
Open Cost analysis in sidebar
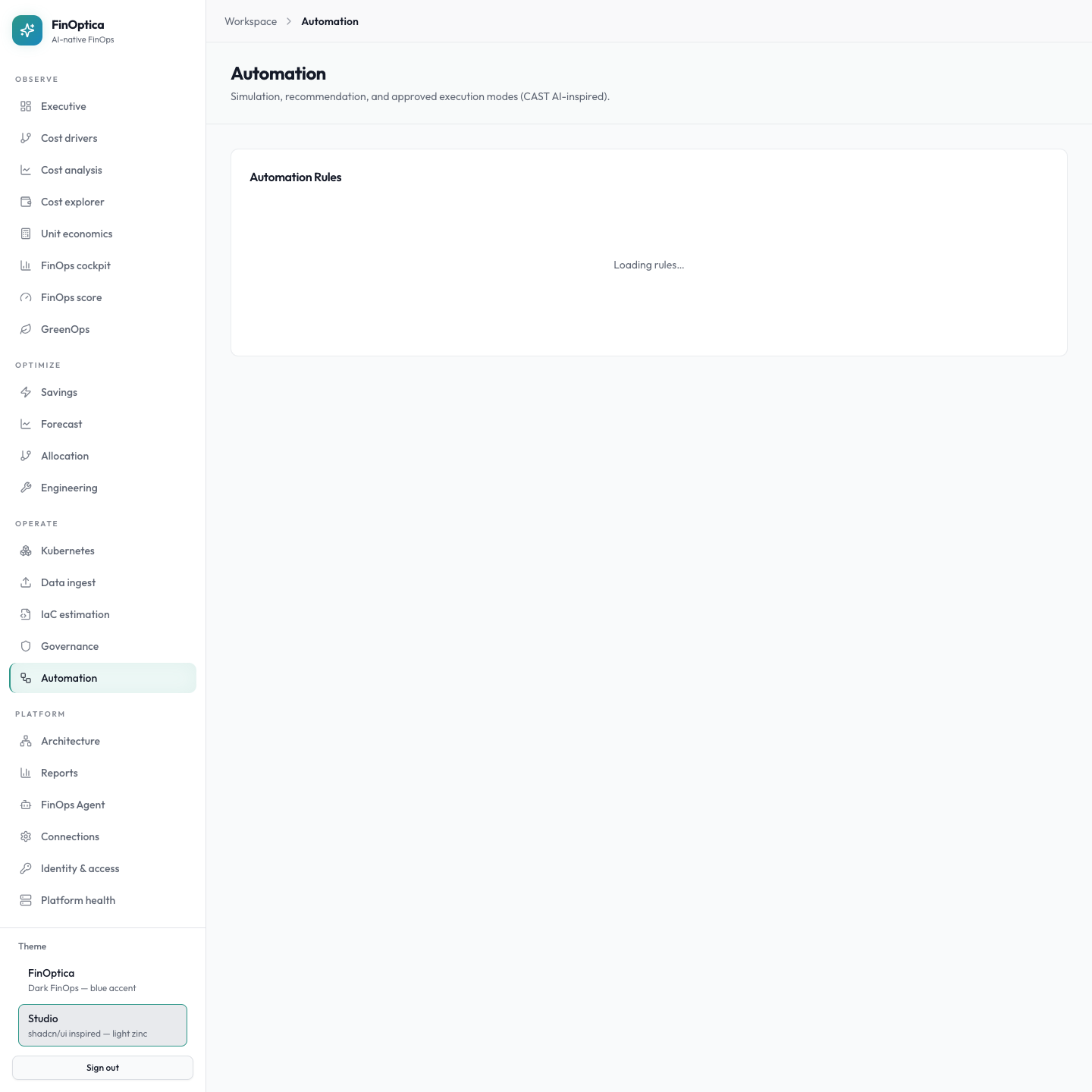[102, 170]
